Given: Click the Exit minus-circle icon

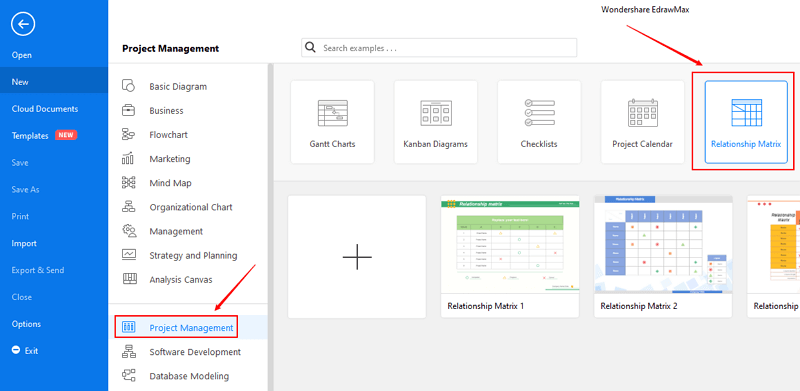Looking at the screenshot, I should pos(16,350).
